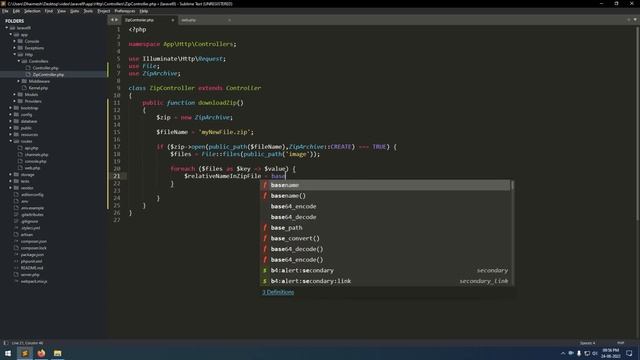Viewport: 640px width, 360px height.
Task: Expand the Models folder
Action: [x=15, y=94]
